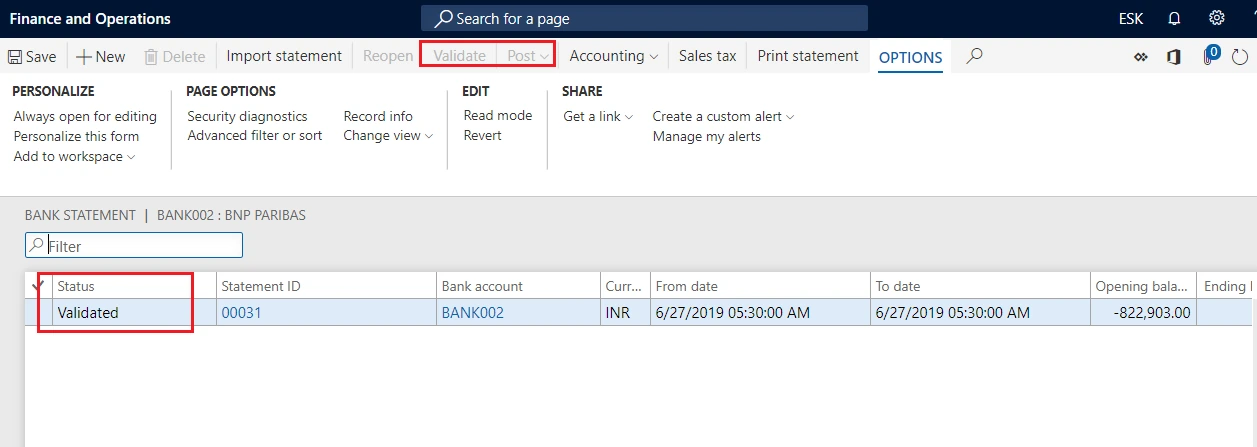The image size is (1257, 447).
Task: Click the New plus icon
Action: click(x=84, y=57)
